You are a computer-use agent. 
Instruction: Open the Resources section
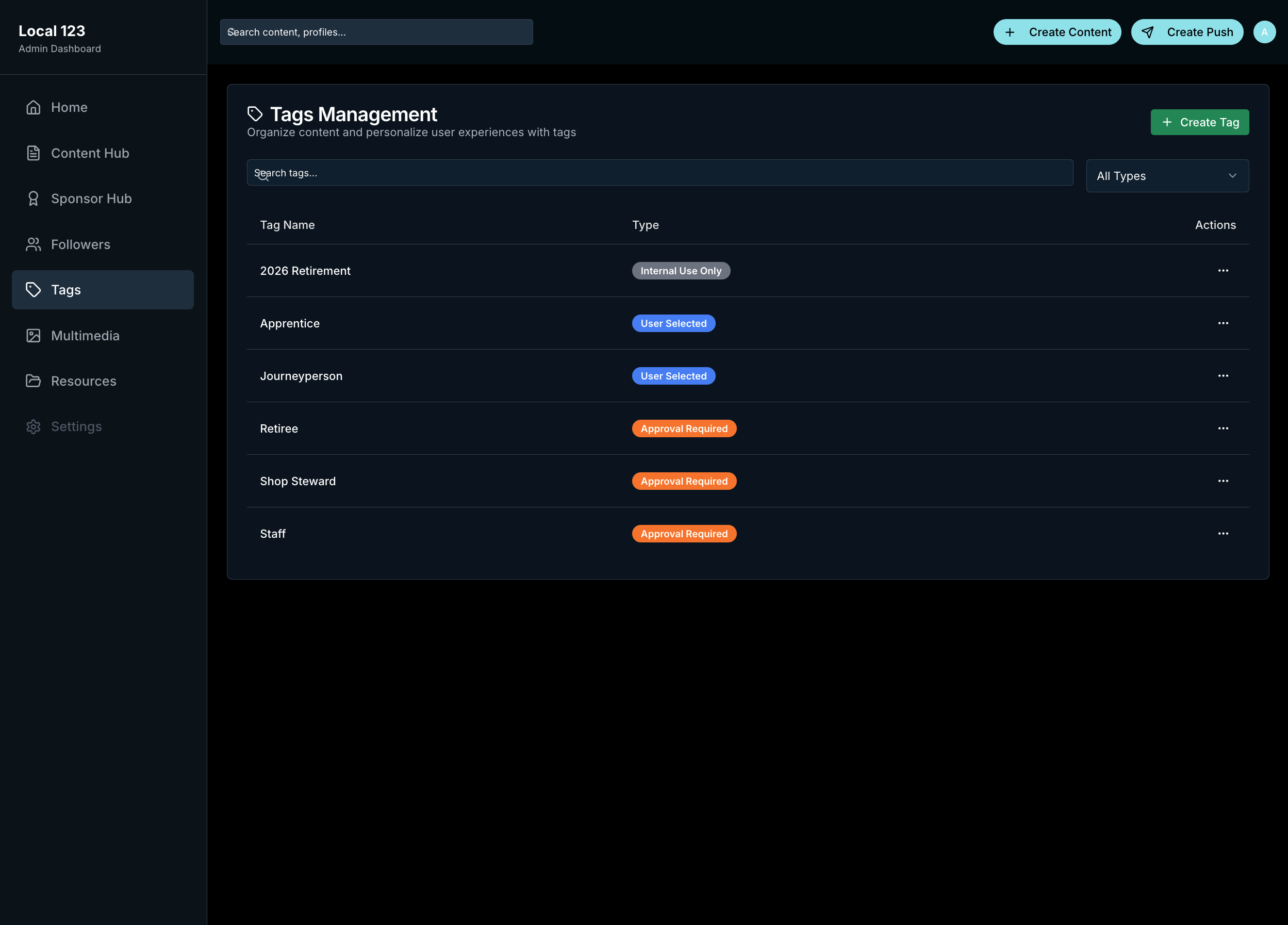tap(103, 381)
